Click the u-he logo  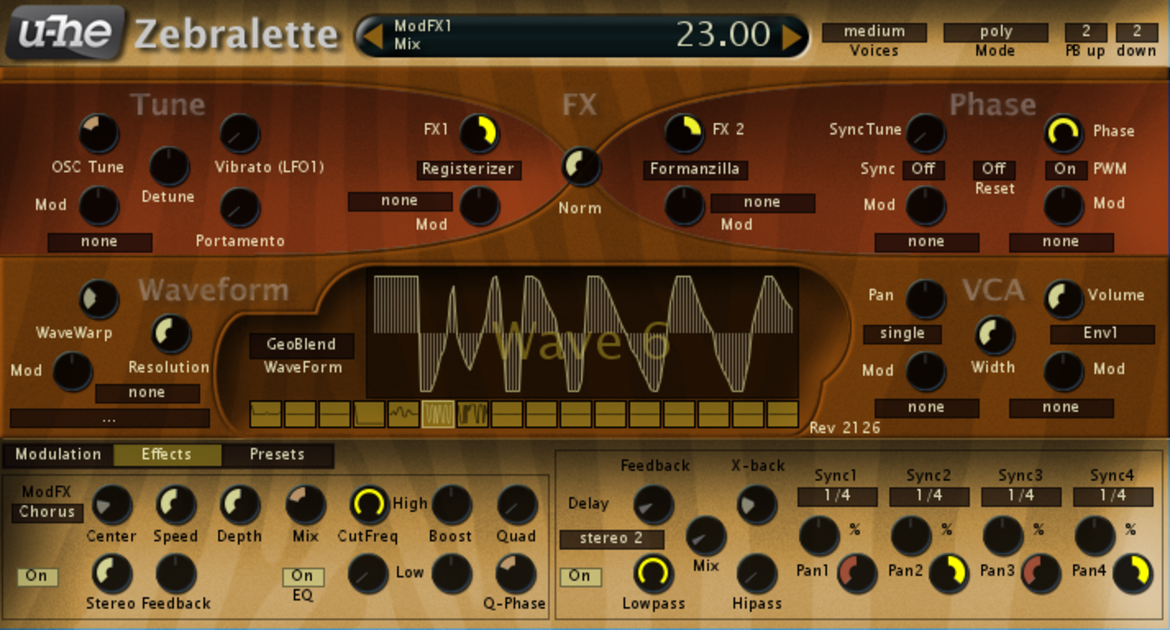[66, 33]
